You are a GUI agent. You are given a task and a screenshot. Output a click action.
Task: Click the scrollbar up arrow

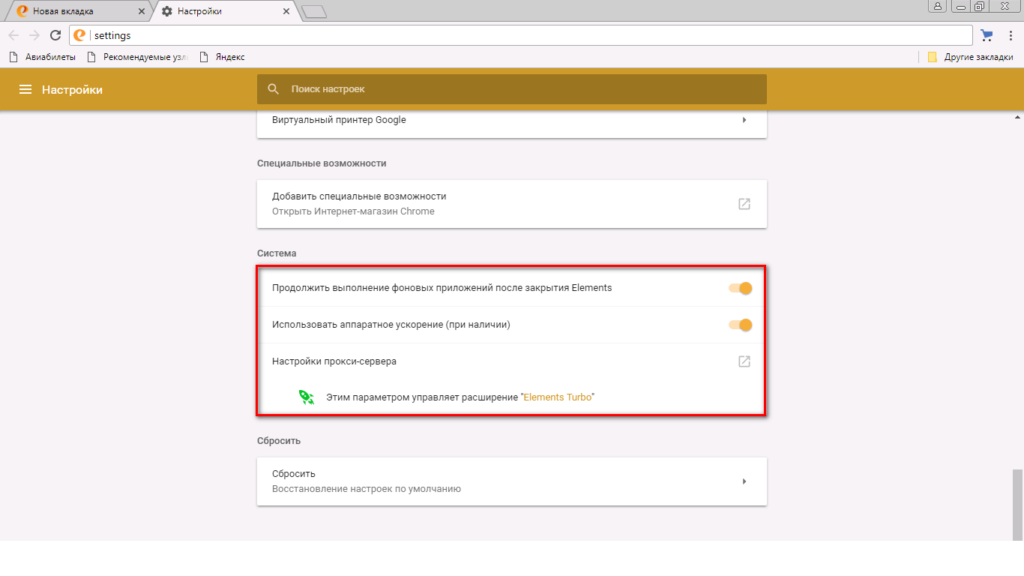pos(1017,118)
